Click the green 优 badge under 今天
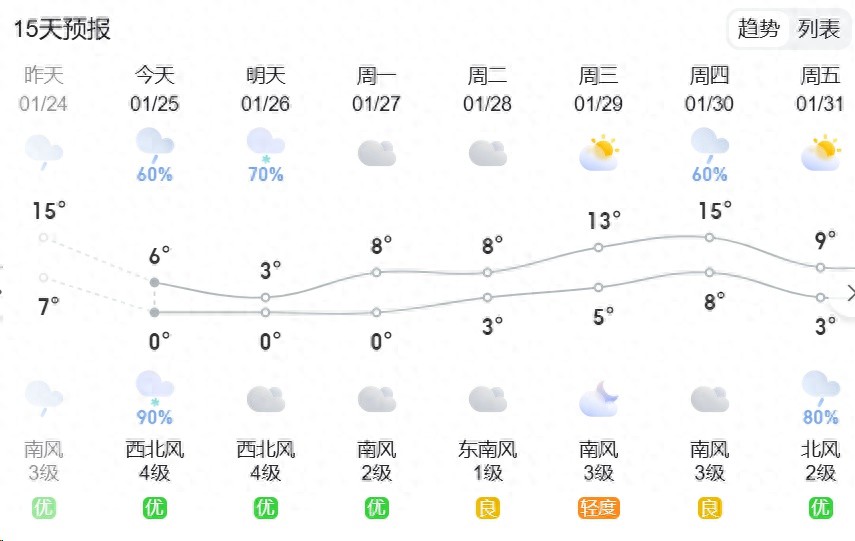Viewport: 855px width, 541px height. [x=154, y=508]
